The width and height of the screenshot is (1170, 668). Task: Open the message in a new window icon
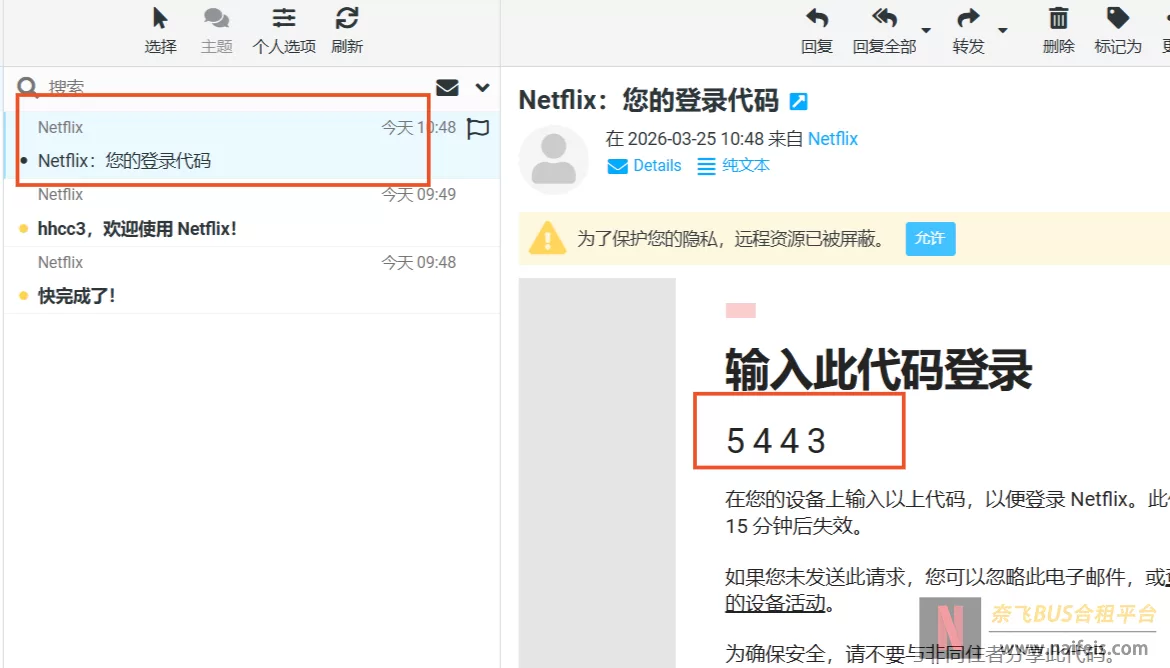[x=798, y=101]
